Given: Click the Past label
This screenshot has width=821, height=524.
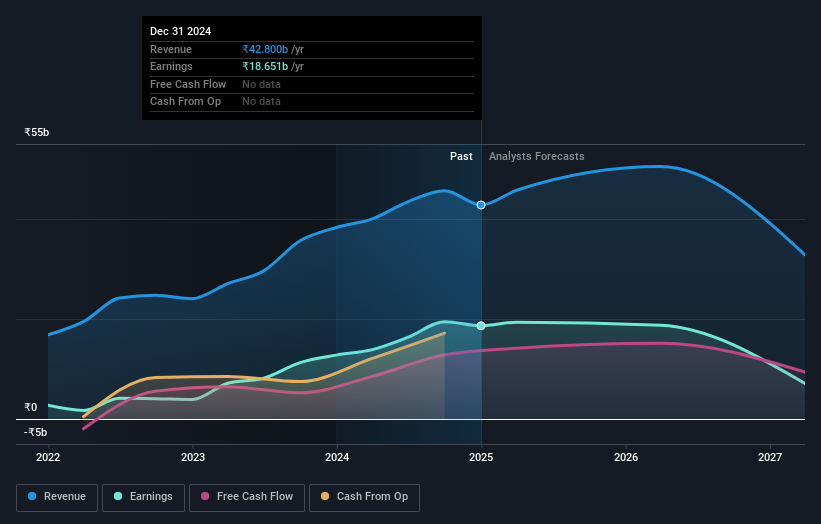Looking at the screenshot, I should (461, 157).
